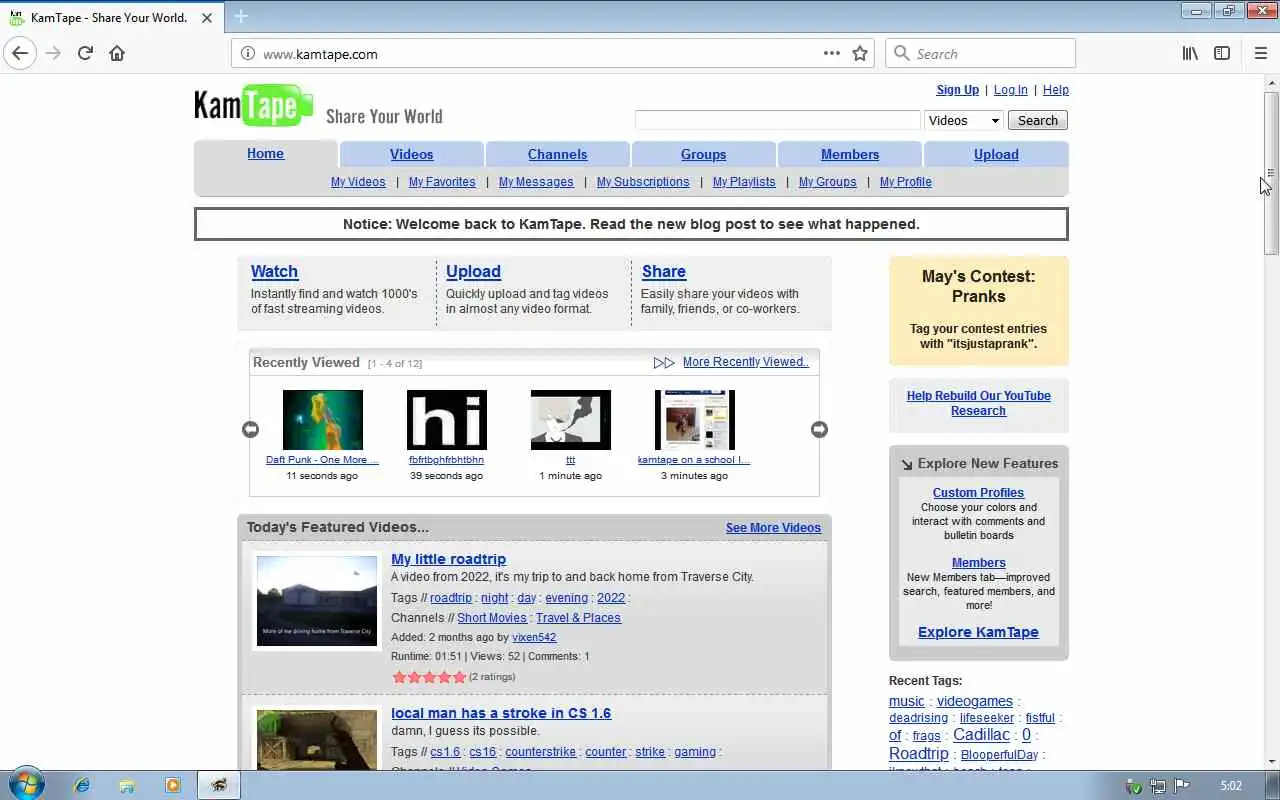Click the browser Back arrow button
This screenshot has width=1280, height=800.
20,54
